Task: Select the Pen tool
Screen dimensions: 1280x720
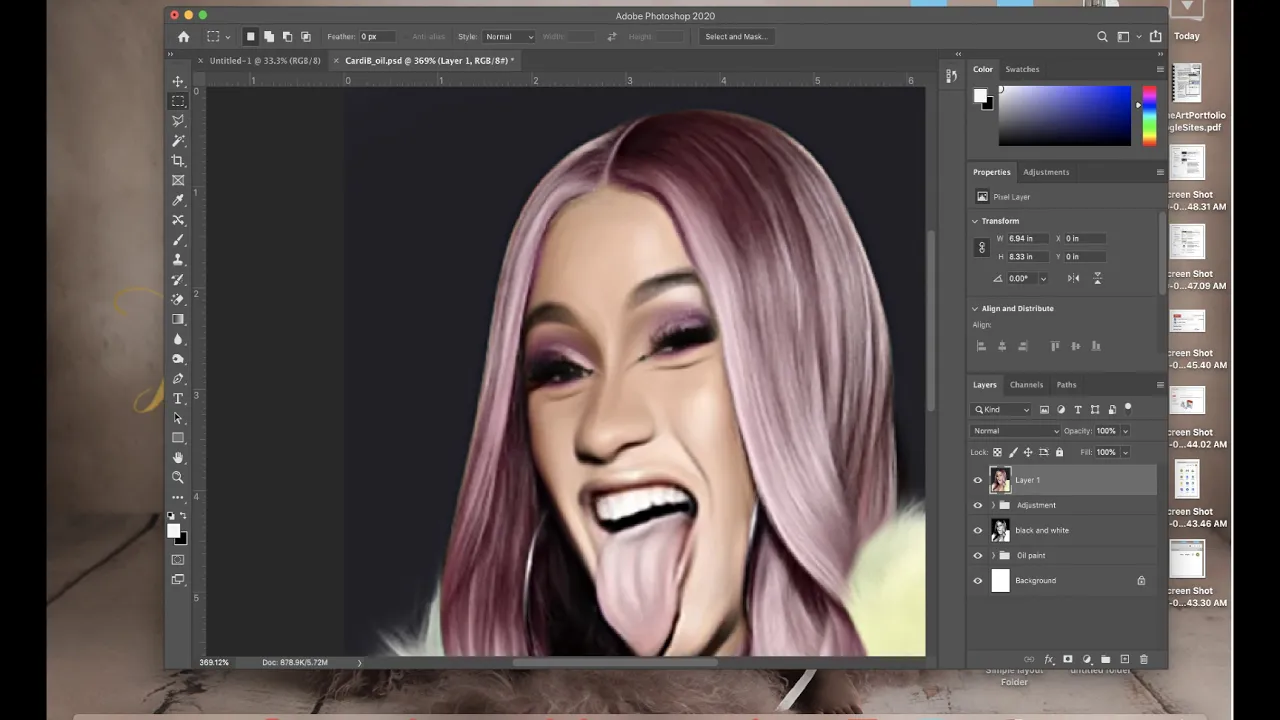Action: click(x=178, y=379)
